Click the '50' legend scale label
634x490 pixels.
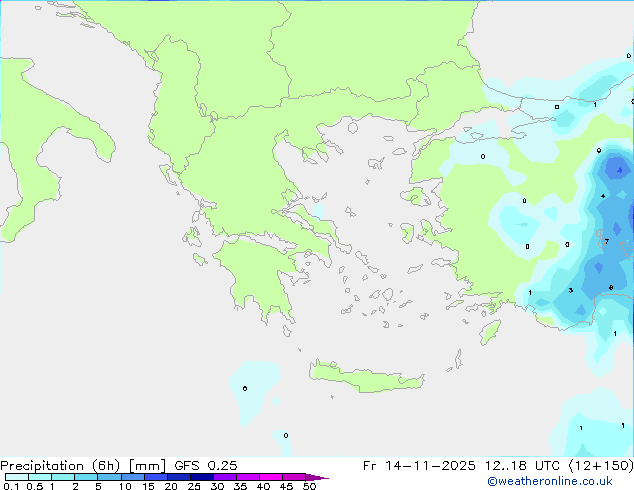(310, 486)
